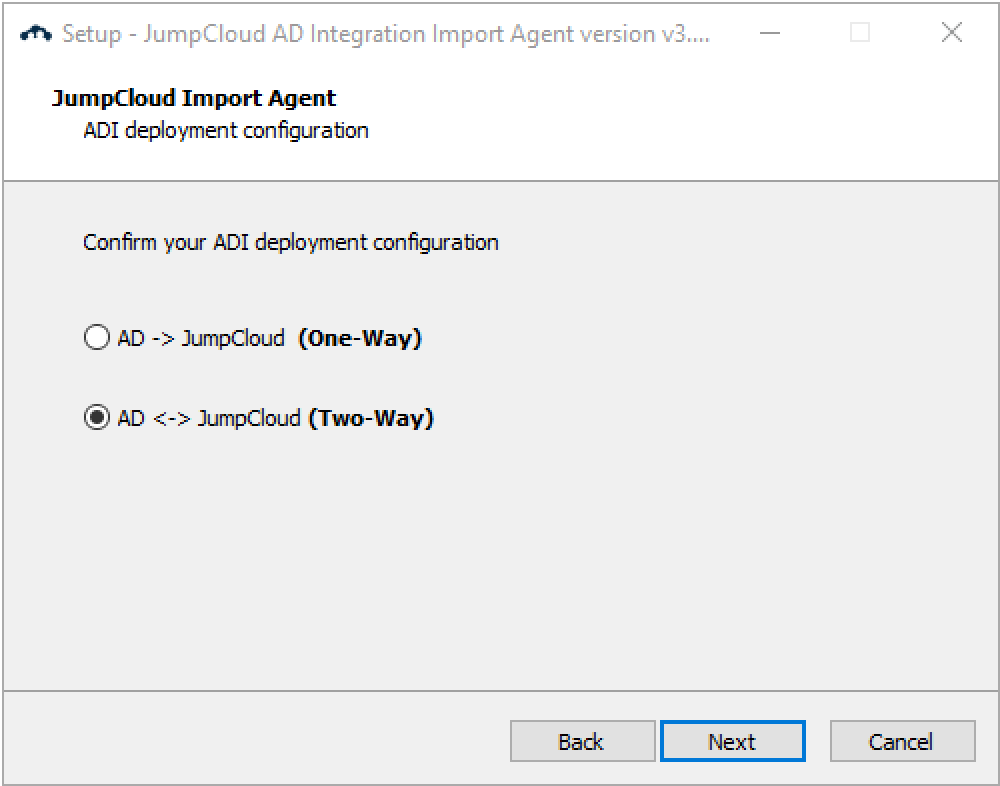Click the bold "(Two-Way)" text
Image resolution: width=1000 pixels, height=786 pixels.
pyautogui.click(x=371, y=418)
